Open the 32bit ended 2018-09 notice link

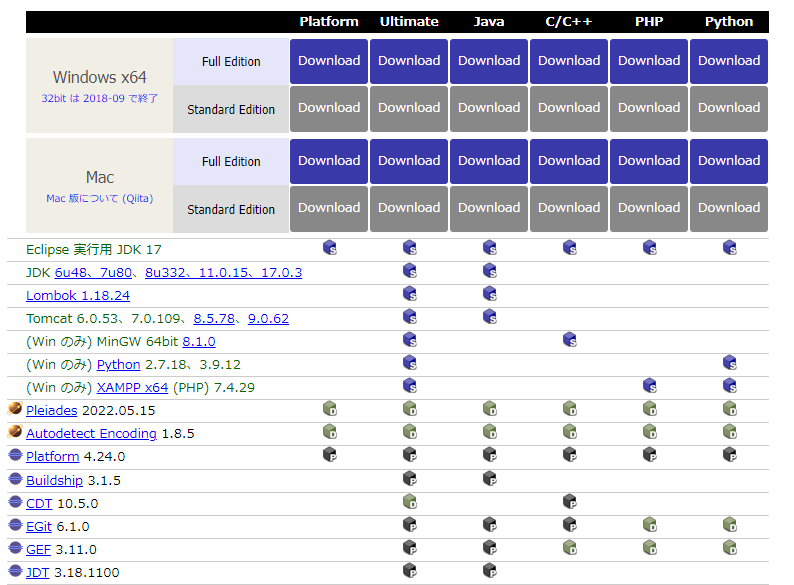coord(100,98)
